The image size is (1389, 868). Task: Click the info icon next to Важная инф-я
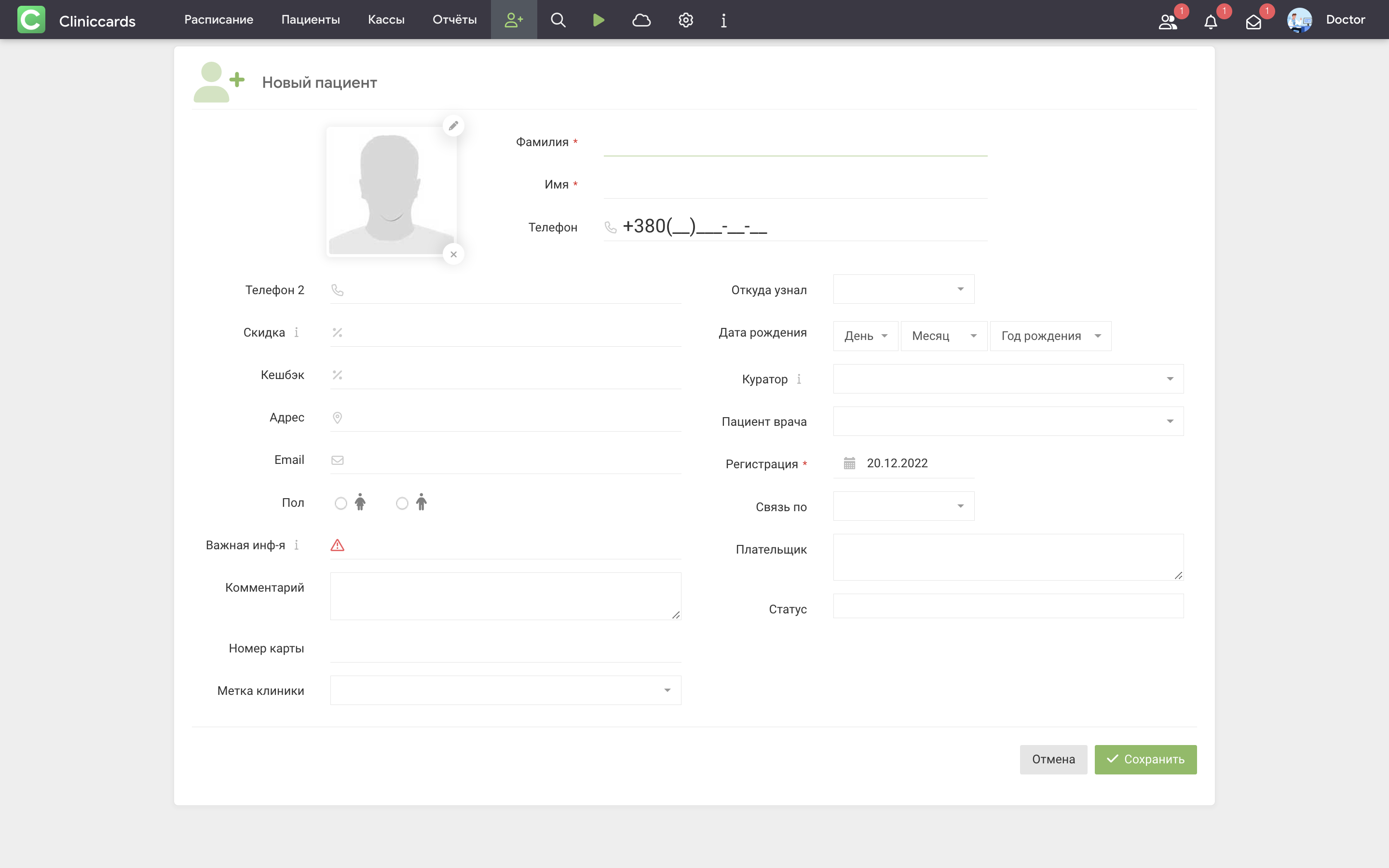296,545
